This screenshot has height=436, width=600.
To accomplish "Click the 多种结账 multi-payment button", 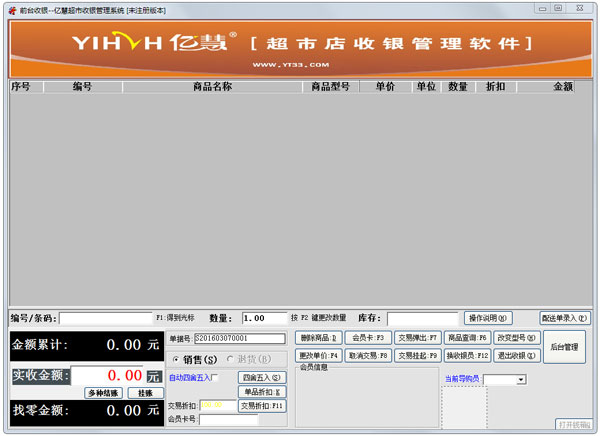I will click(x=103, y=393).
